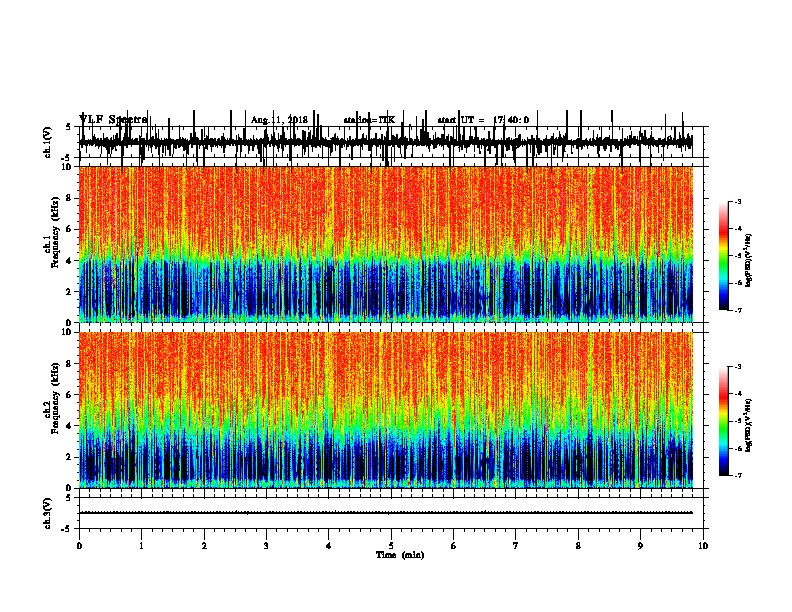Click the time axis end tick label '10'
792x612 pixels.
tap(703, 546)
